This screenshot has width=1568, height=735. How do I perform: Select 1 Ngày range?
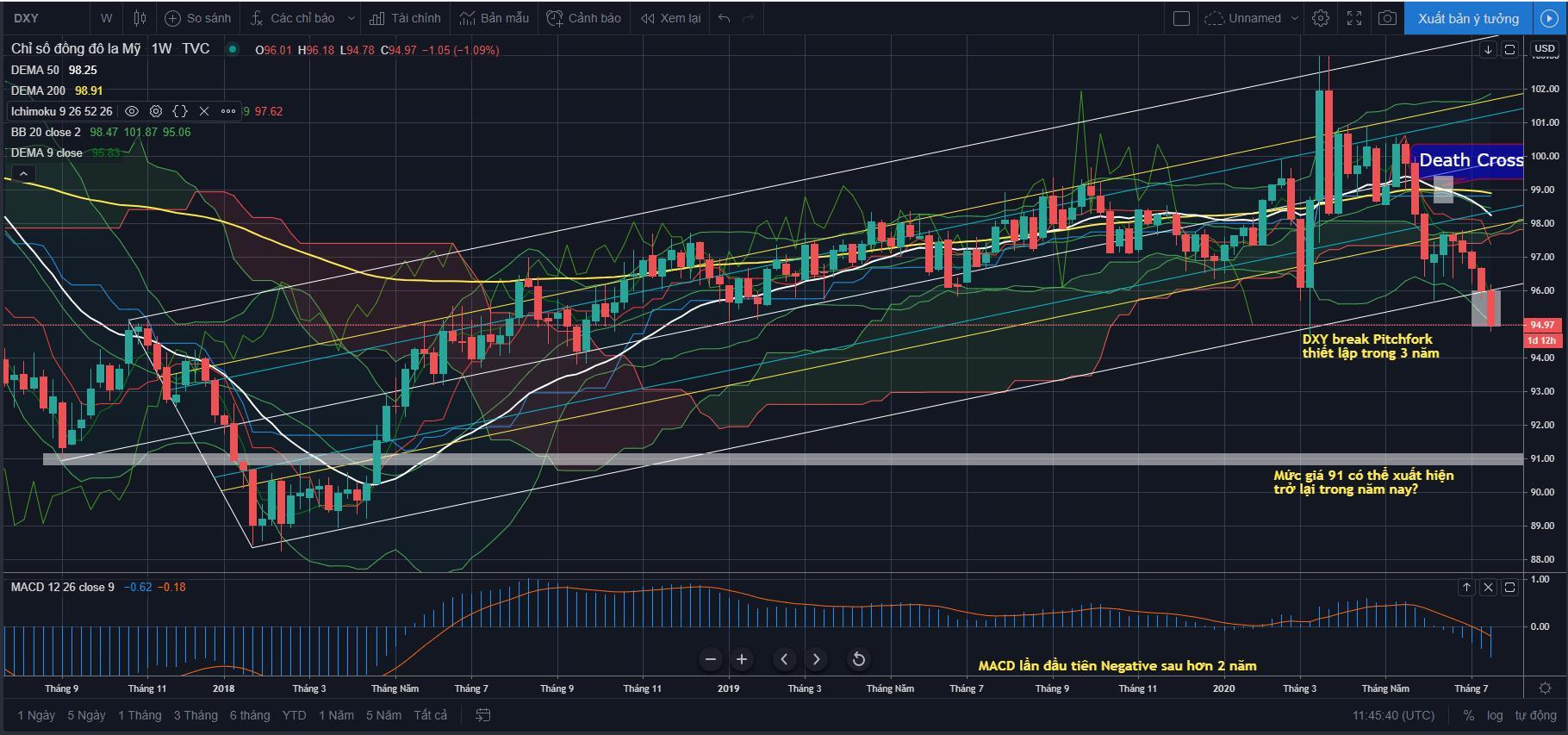click(x=36, y=715)
